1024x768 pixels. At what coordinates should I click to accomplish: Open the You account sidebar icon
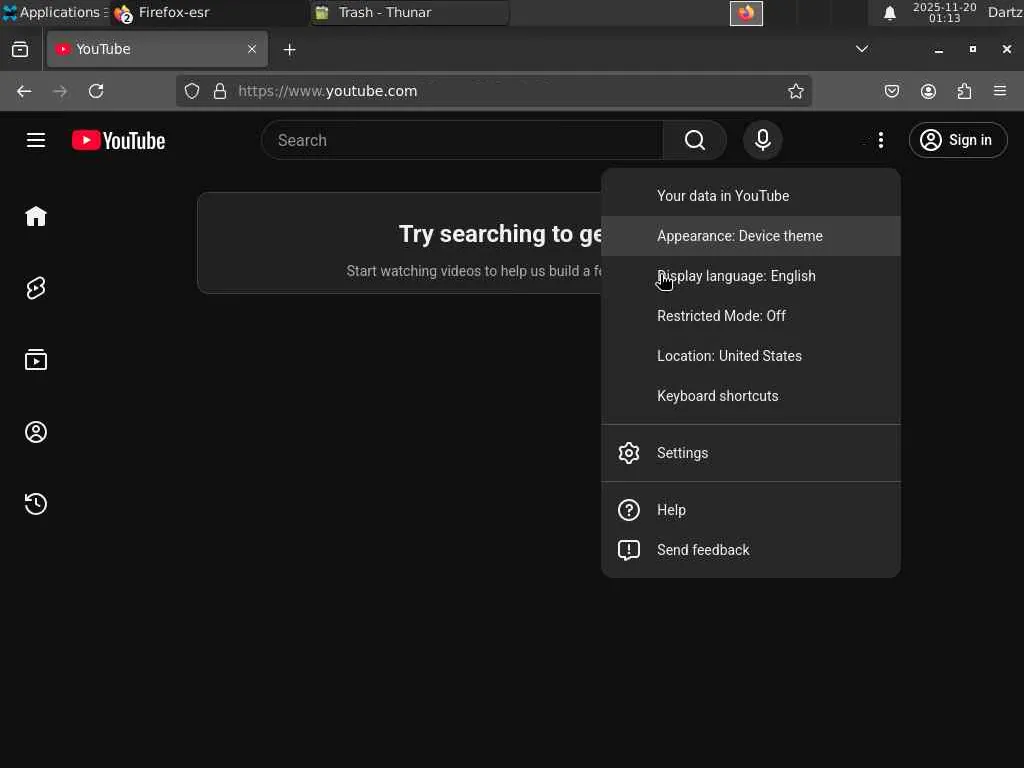36,432
